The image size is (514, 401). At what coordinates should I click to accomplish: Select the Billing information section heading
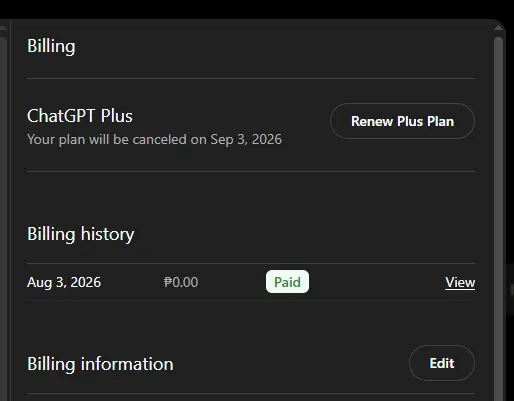[100, 364]
